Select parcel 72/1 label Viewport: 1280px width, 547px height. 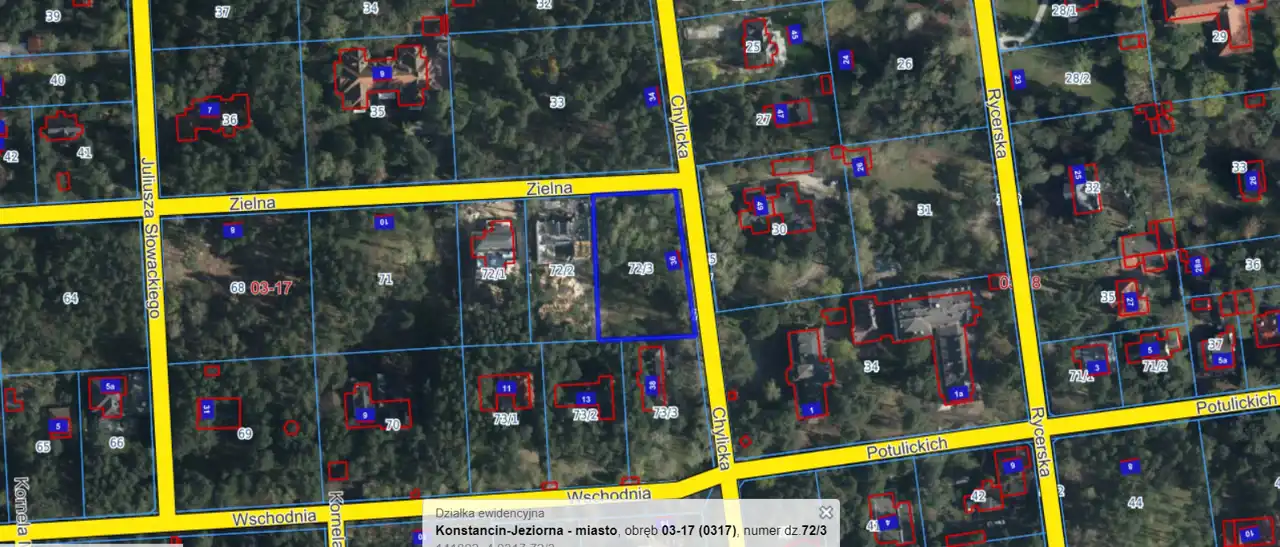(x=492, y=272)
